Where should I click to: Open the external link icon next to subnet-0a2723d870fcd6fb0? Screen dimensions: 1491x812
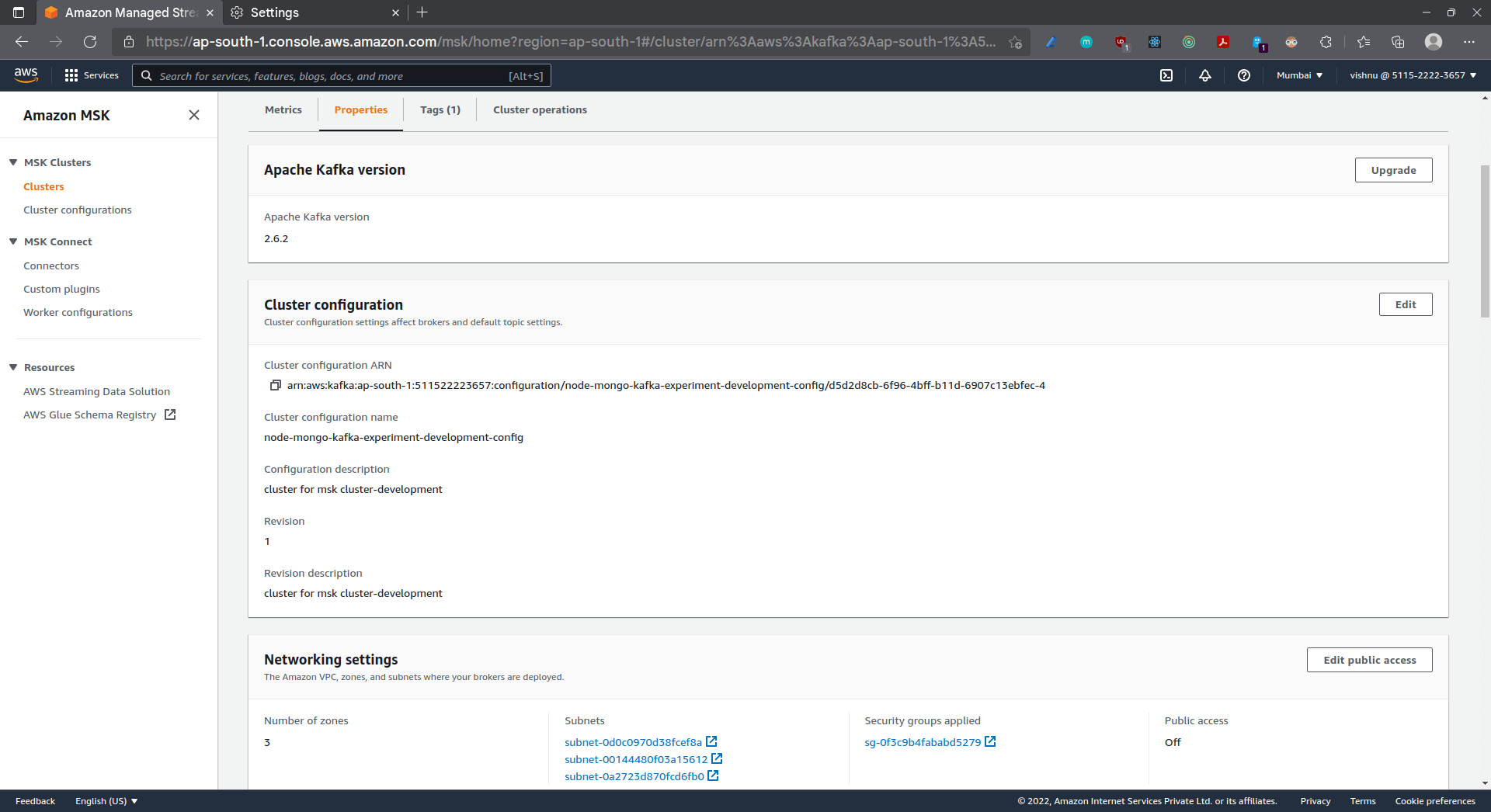pos(713,776)
